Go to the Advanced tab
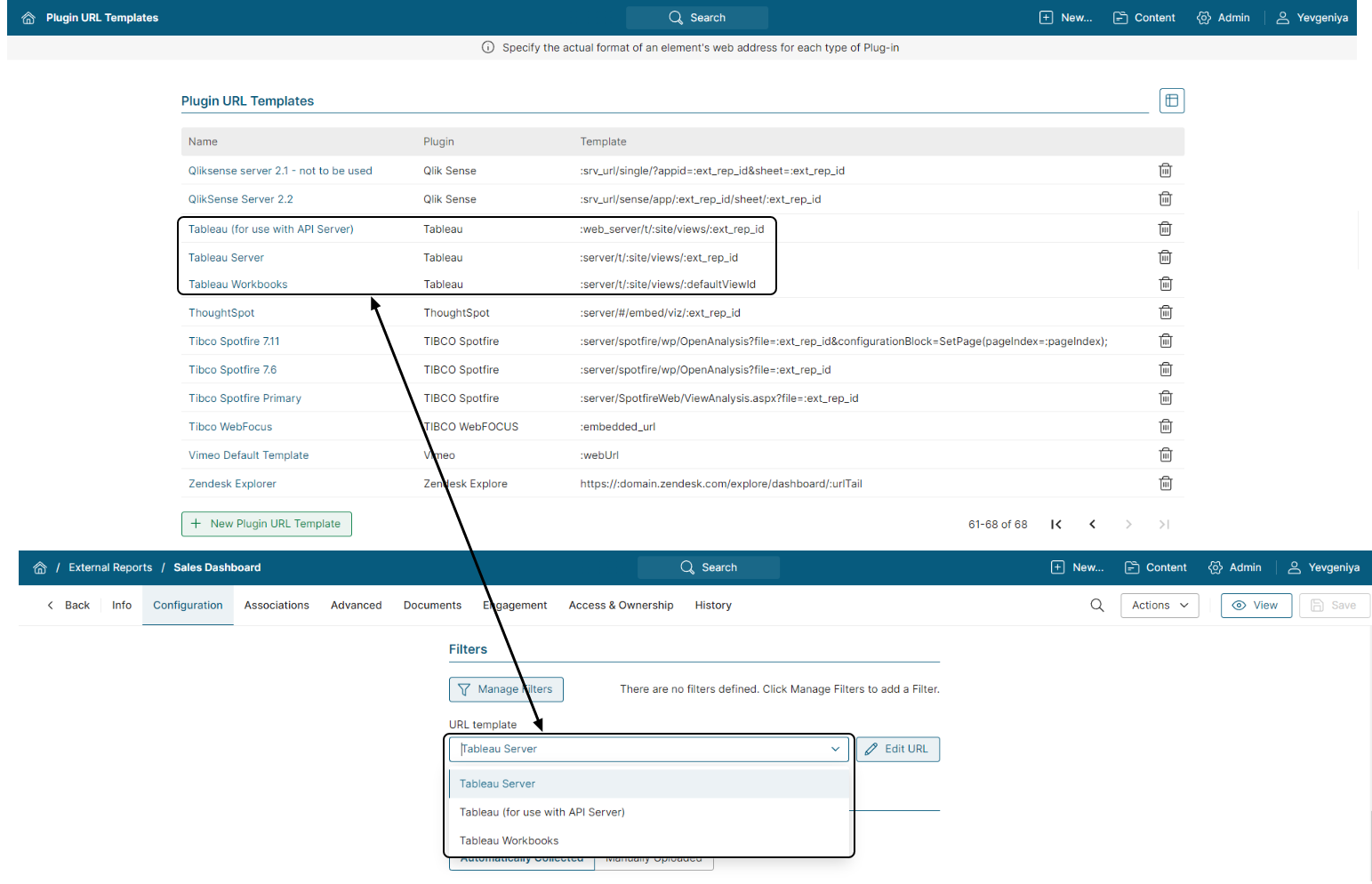Image resolution: width=1372 pixels, height=884 pixels. point(356,606)
